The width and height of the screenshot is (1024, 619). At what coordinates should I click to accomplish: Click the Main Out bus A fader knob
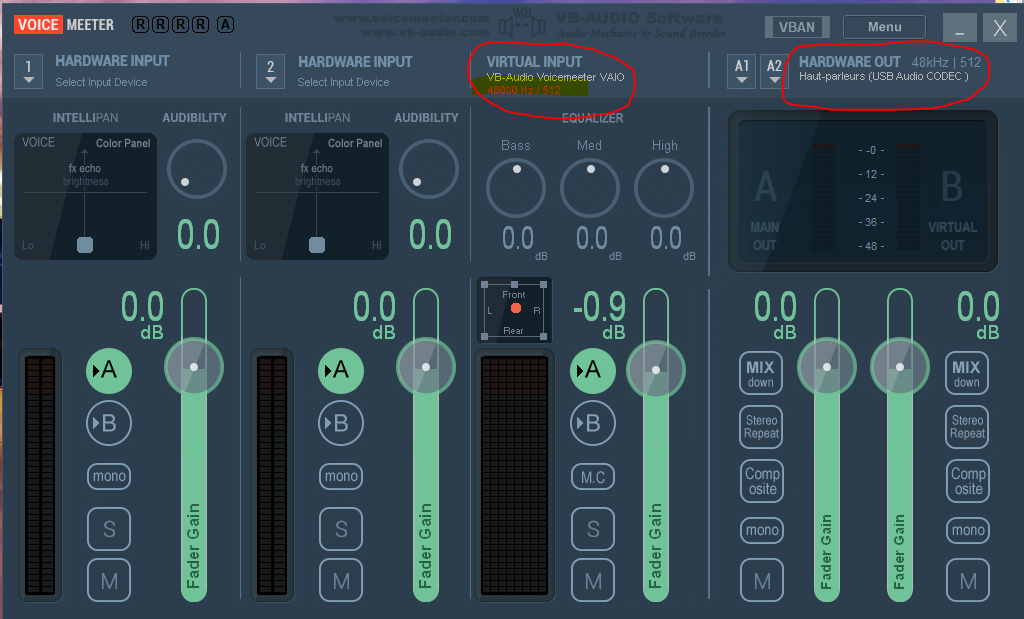(x=827, y=367)
